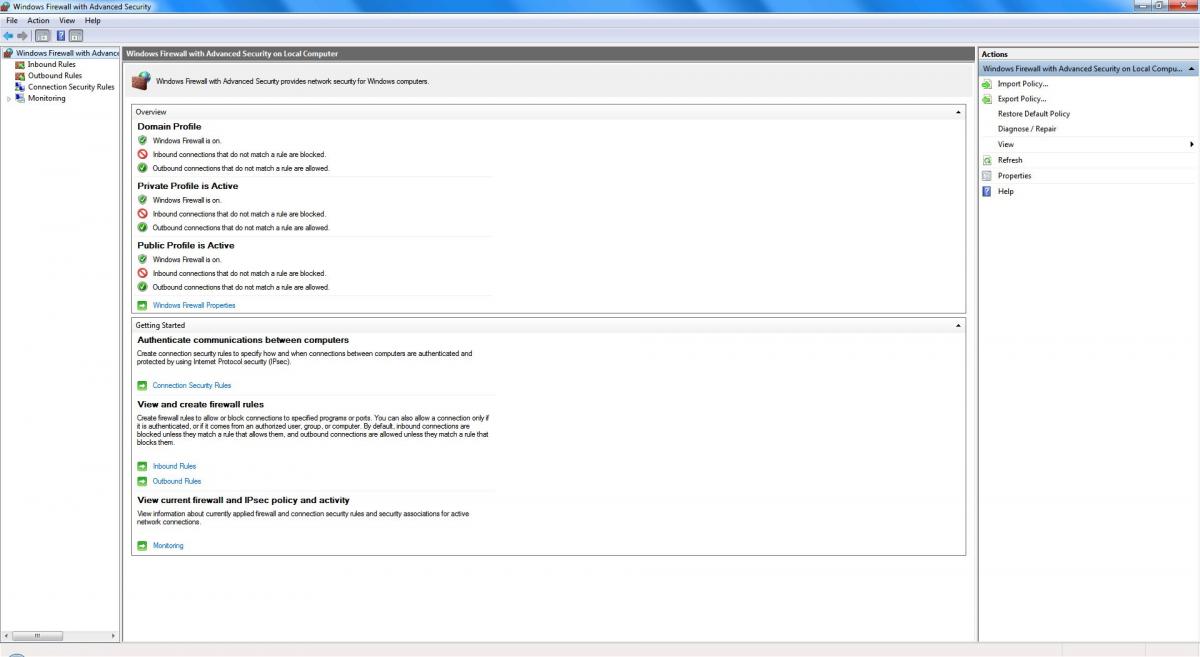Click 'View and create firewall rules' heading

(201, 405)
